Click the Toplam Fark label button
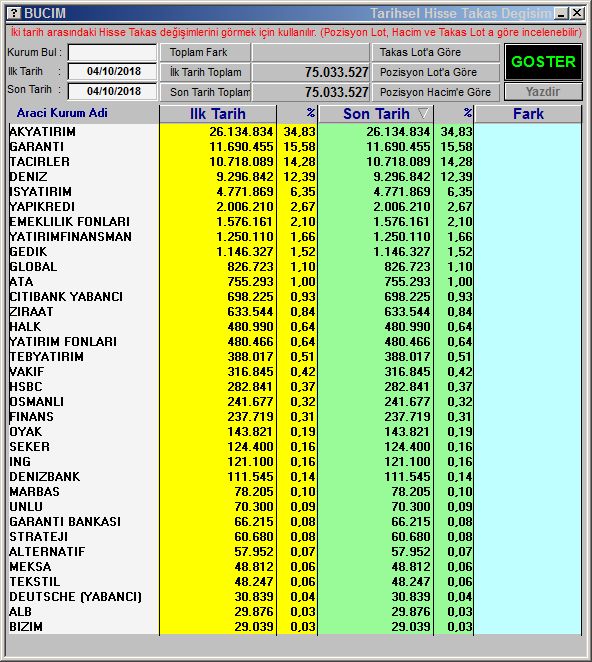 [x=205, y=52]
